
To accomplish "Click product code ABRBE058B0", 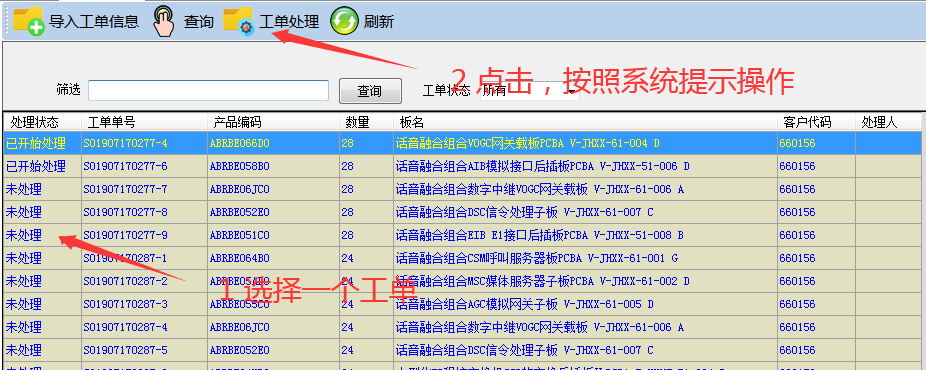I will (x=239, y=166).
